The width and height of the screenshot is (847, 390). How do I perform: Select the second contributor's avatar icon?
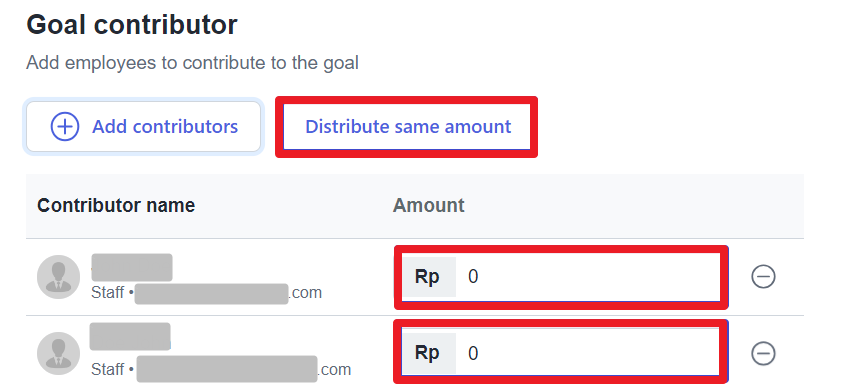click(x=58, y=353)
